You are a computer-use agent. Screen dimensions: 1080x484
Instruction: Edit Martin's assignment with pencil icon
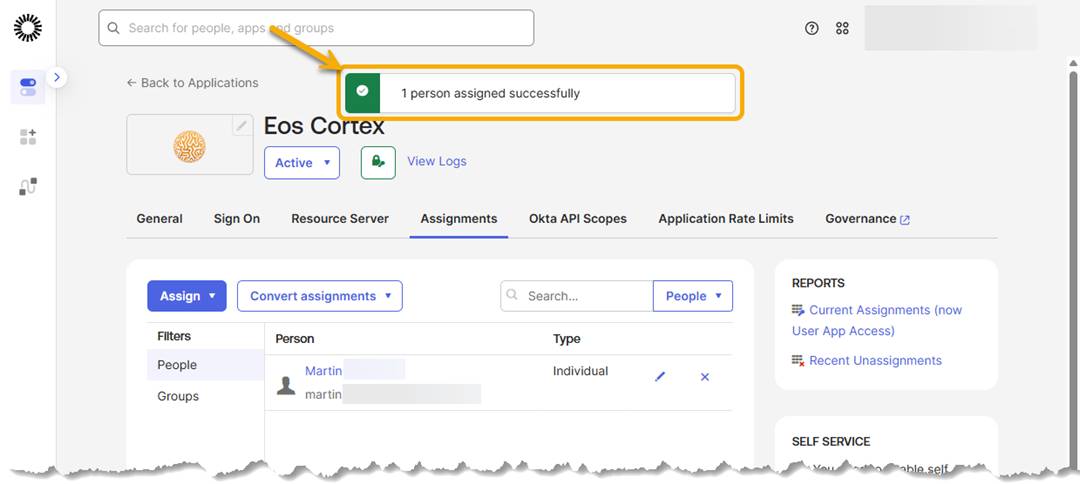(660, 377)
